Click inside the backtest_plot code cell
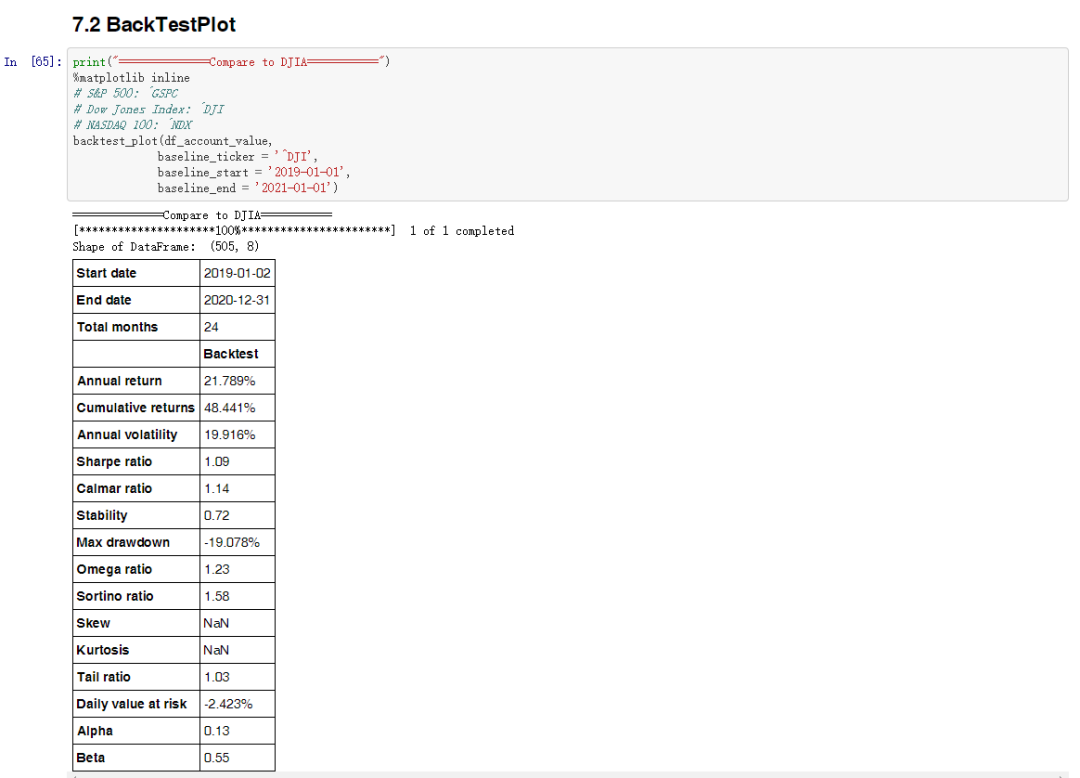 [x=568, y=125]
